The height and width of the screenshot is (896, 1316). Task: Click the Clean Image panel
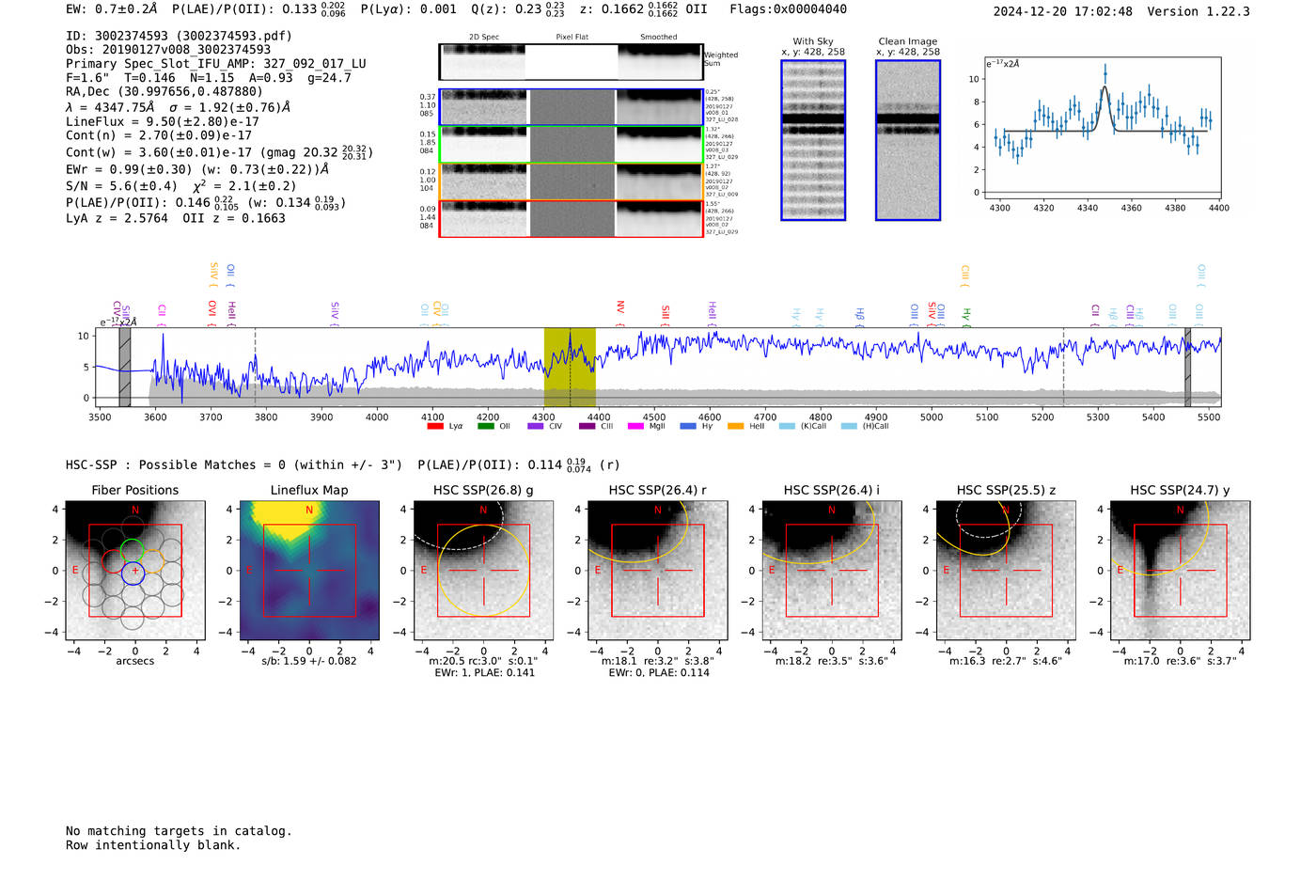click(x=908, y=140)
